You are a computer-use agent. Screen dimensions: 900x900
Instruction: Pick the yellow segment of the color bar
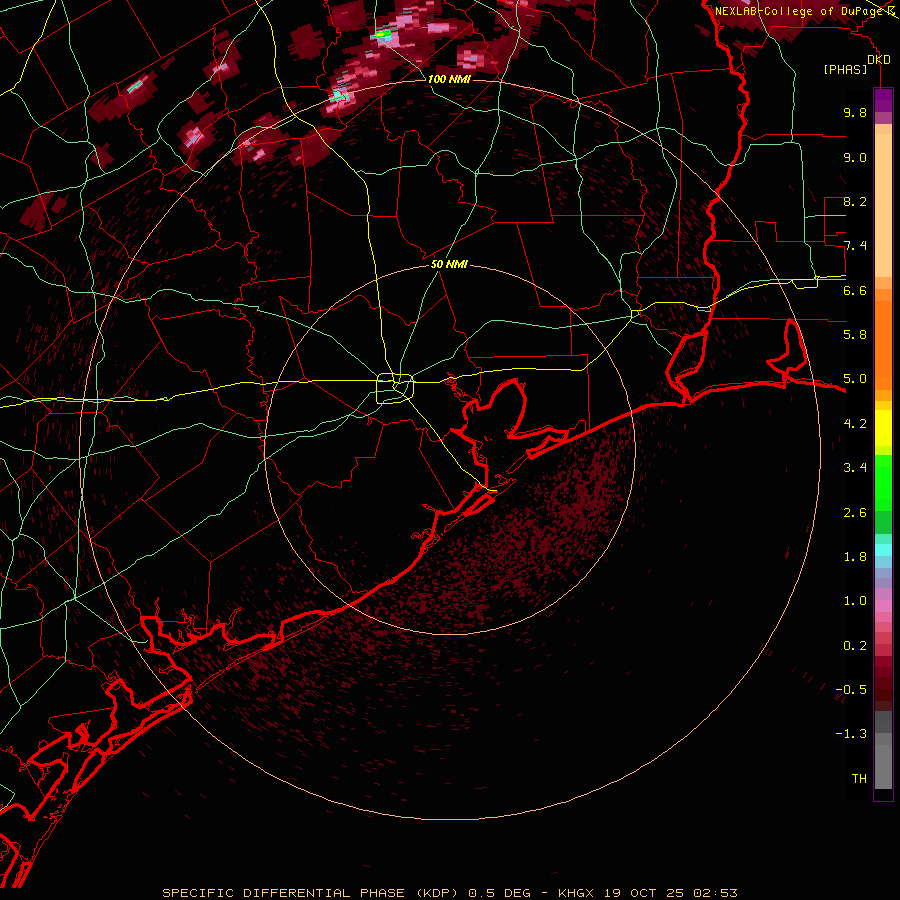[x=883, y=428]
